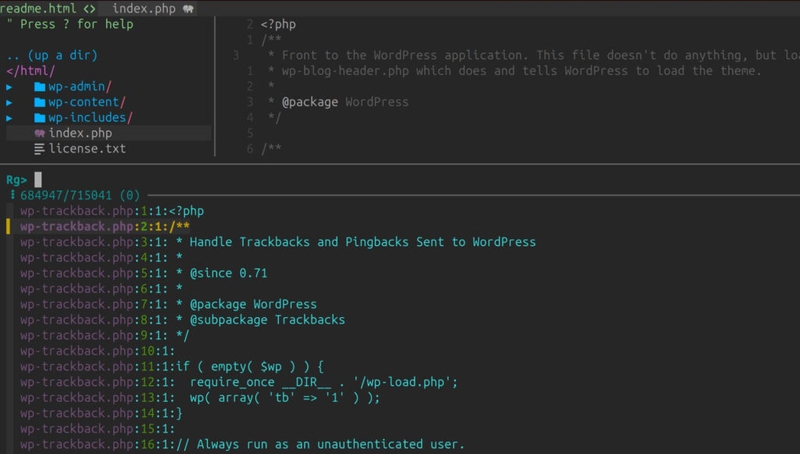Select result "wp( array( 'tb' => '1' ) )" line
This screenshot has width=800, height=454.
coord(201,398)
